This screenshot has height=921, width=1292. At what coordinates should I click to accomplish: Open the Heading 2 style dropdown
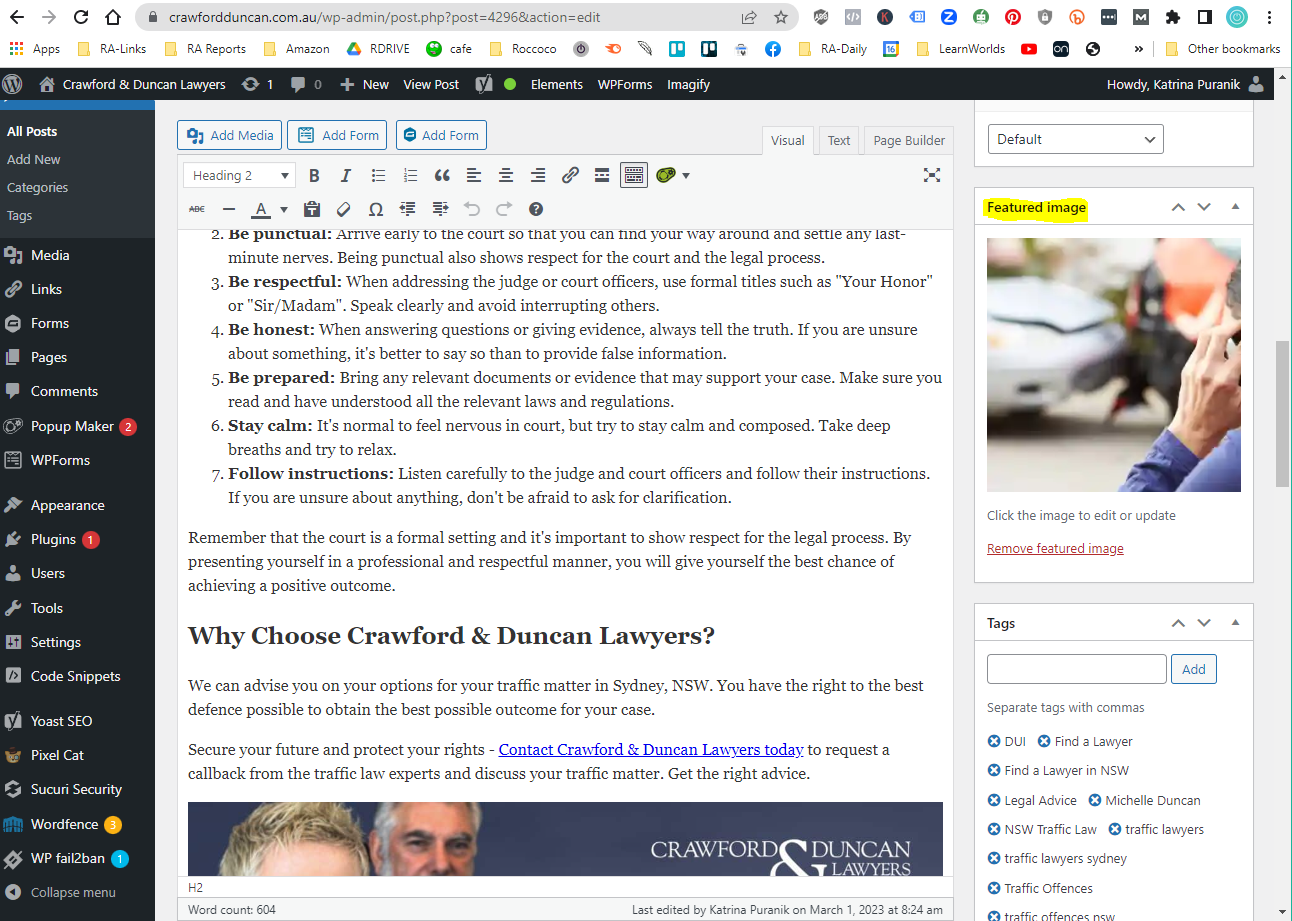(238, 174)
